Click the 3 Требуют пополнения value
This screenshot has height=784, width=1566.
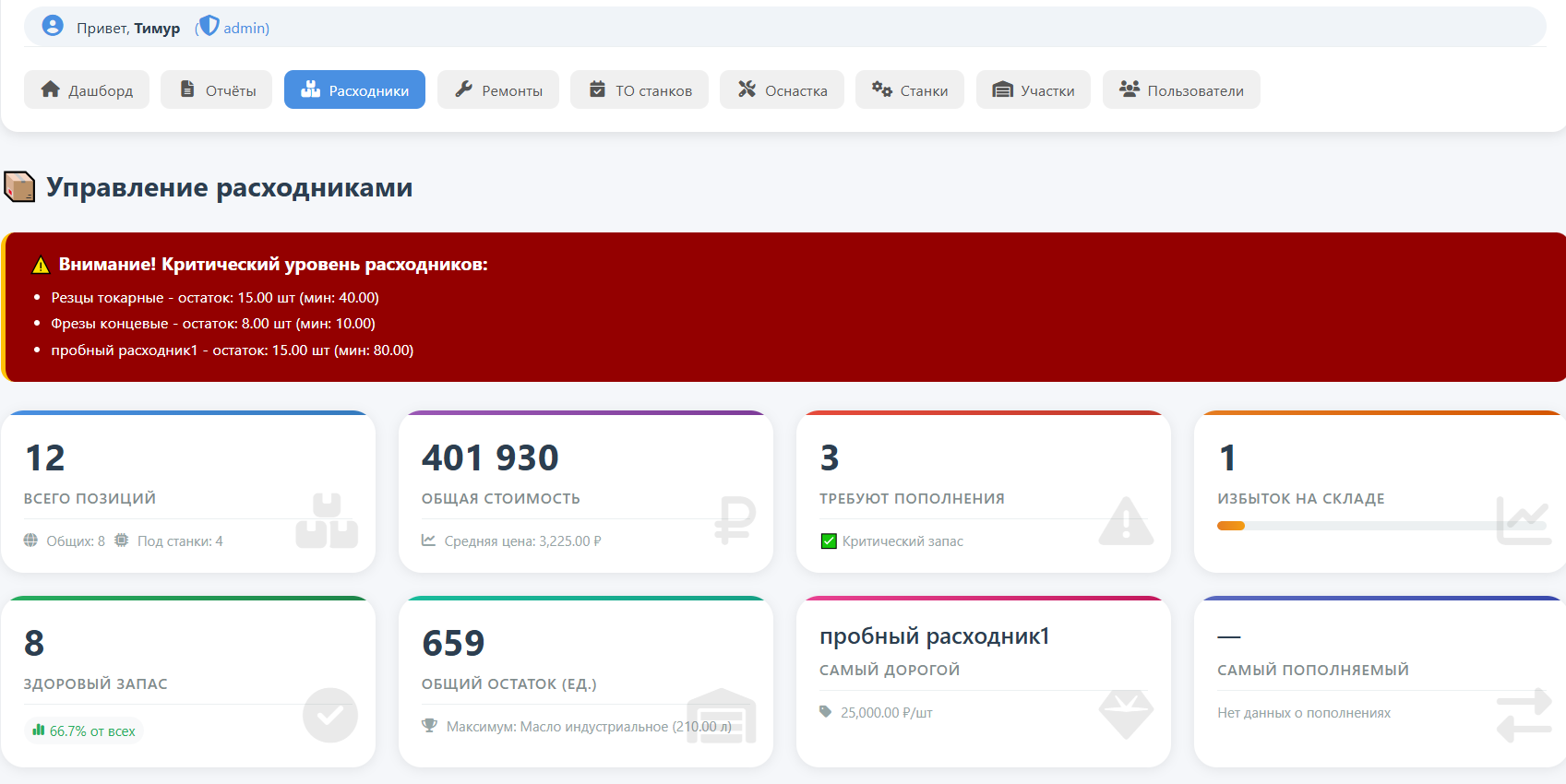click(x=830, y=458)
